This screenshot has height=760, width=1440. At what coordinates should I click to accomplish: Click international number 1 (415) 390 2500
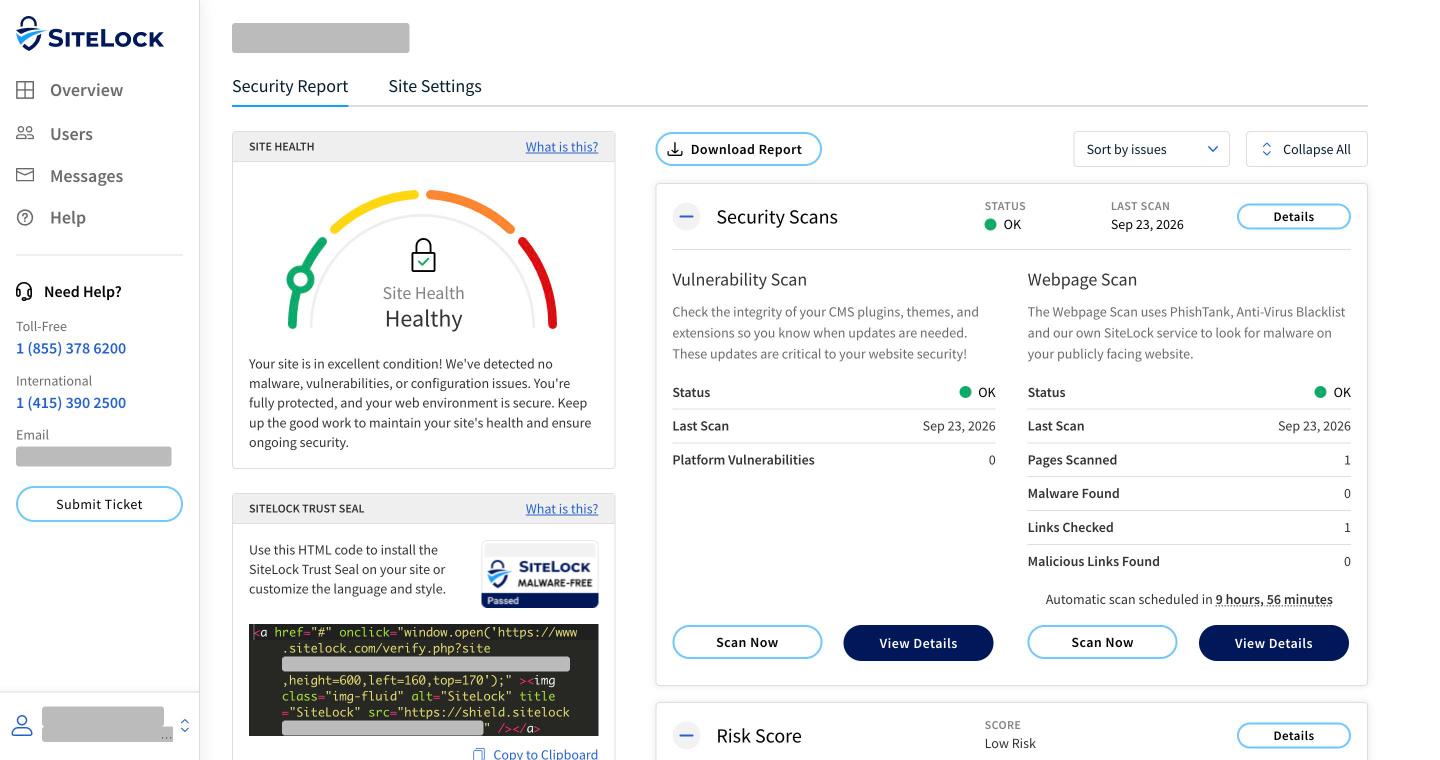pos(71,403)
